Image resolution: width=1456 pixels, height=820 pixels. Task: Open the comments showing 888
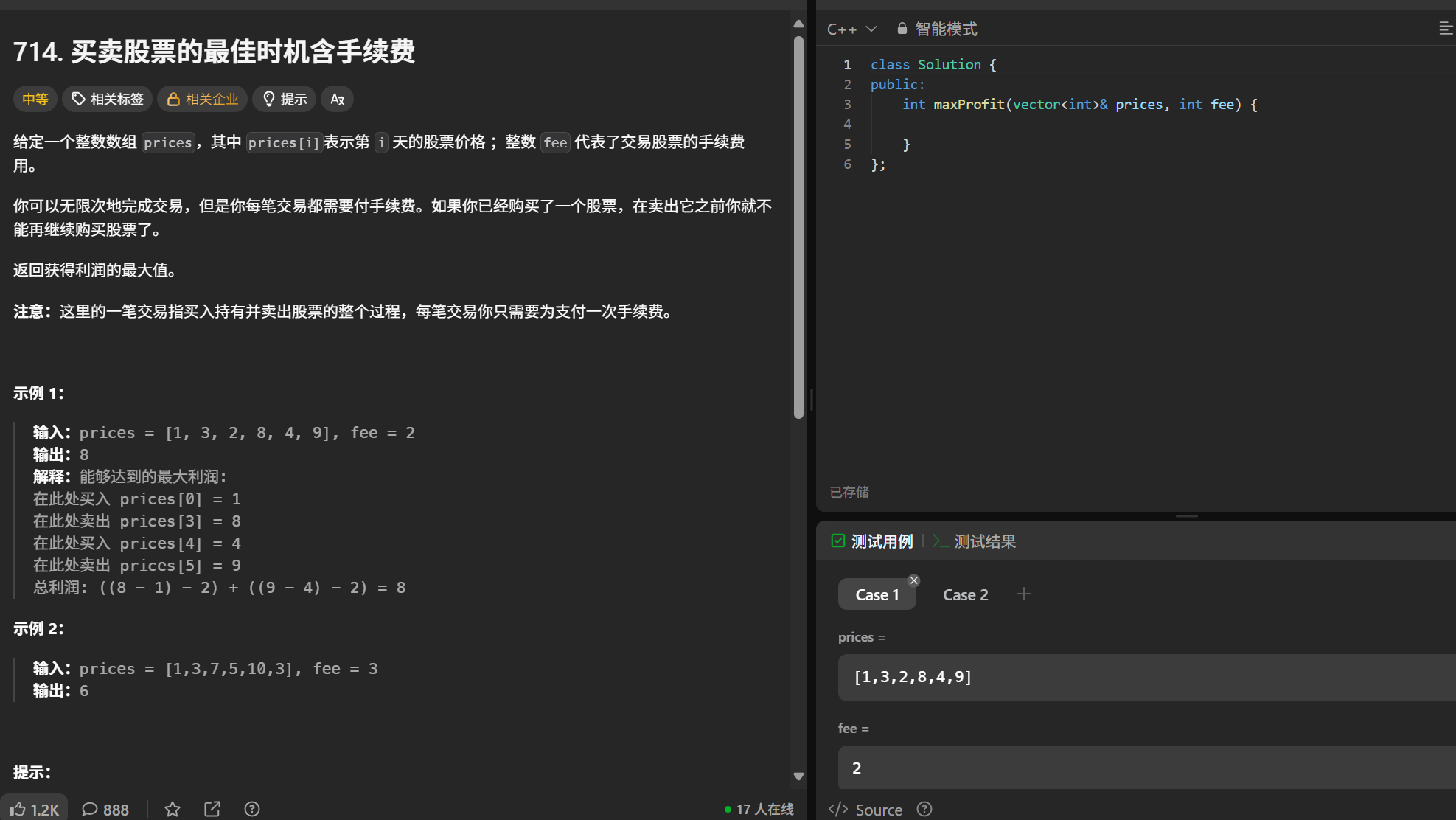pyautogui.click(x=105, y=809)
